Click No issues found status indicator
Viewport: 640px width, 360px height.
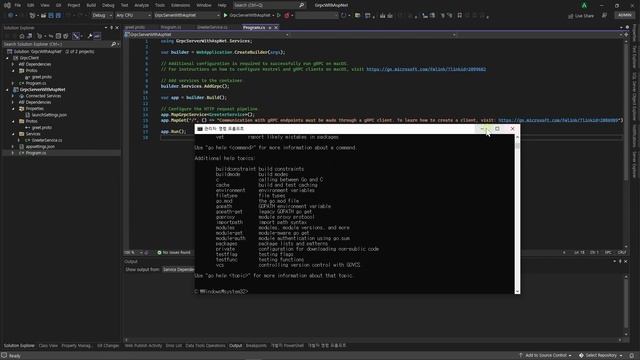(174, 253)
